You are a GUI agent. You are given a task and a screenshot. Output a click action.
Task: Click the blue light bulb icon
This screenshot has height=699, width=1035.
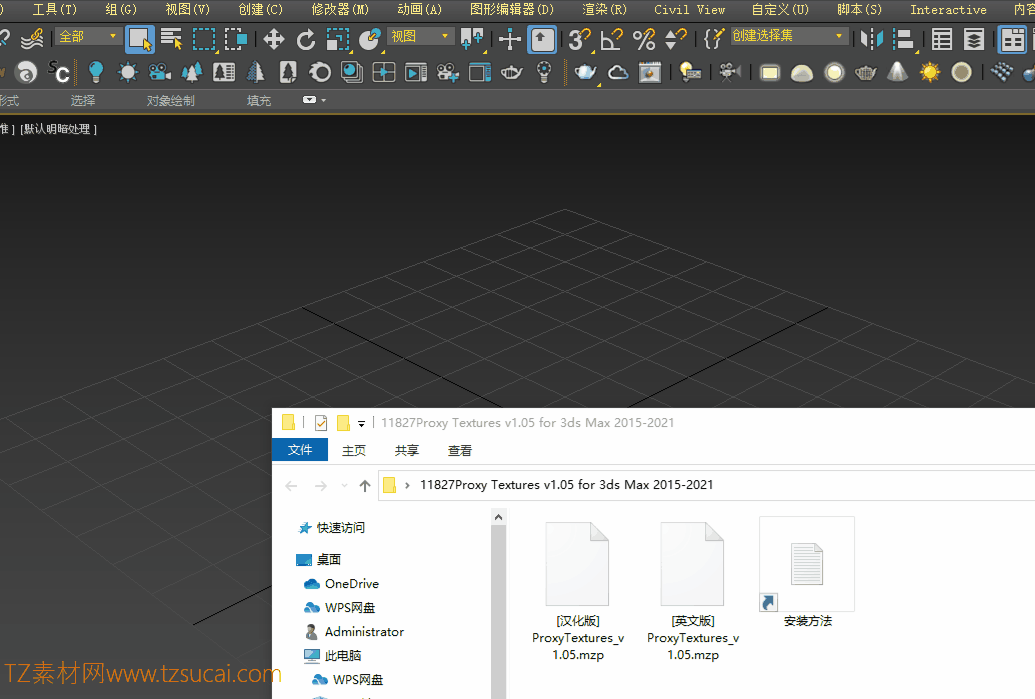96,71
